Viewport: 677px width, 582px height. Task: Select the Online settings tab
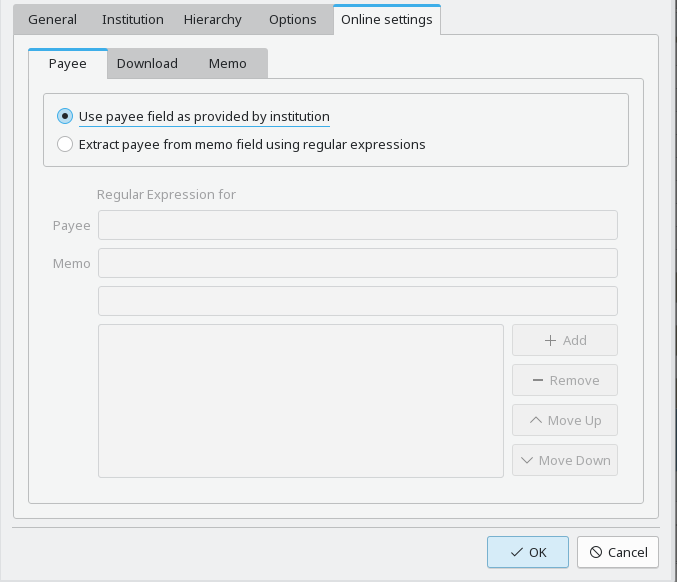click(x=386, y=19)
